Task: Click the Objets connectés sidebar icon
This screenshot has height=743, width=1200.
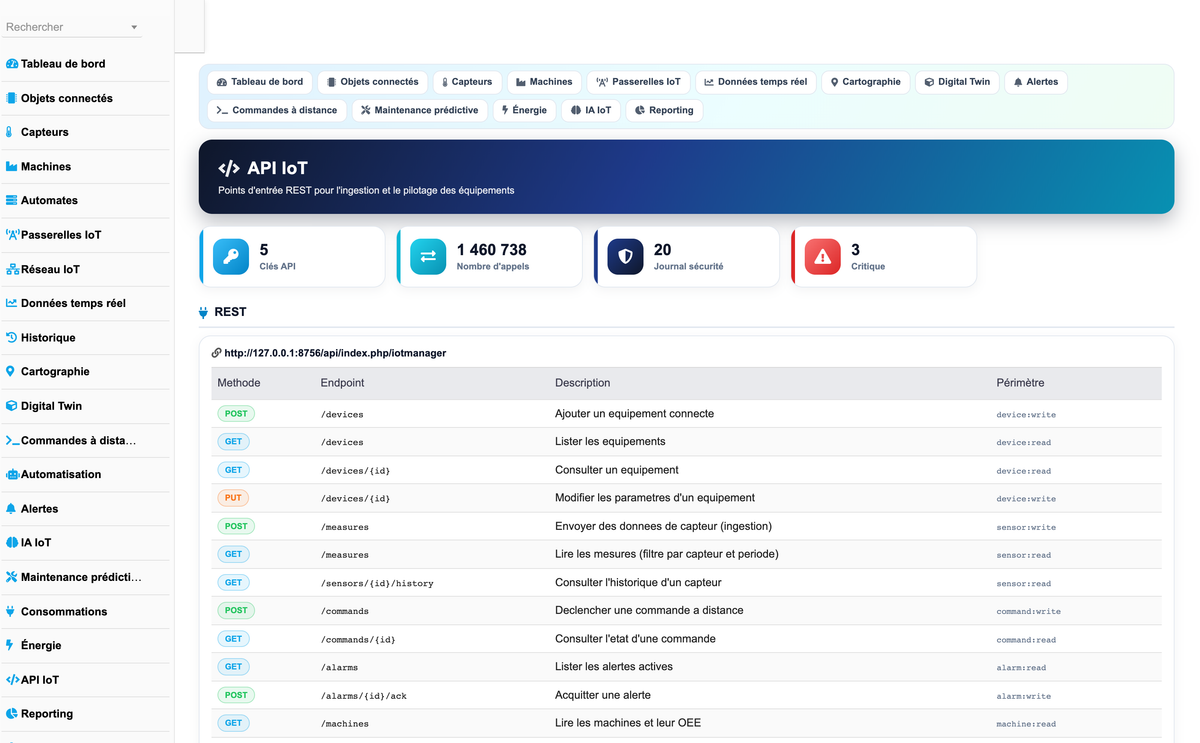Action: tap(12, 98)
